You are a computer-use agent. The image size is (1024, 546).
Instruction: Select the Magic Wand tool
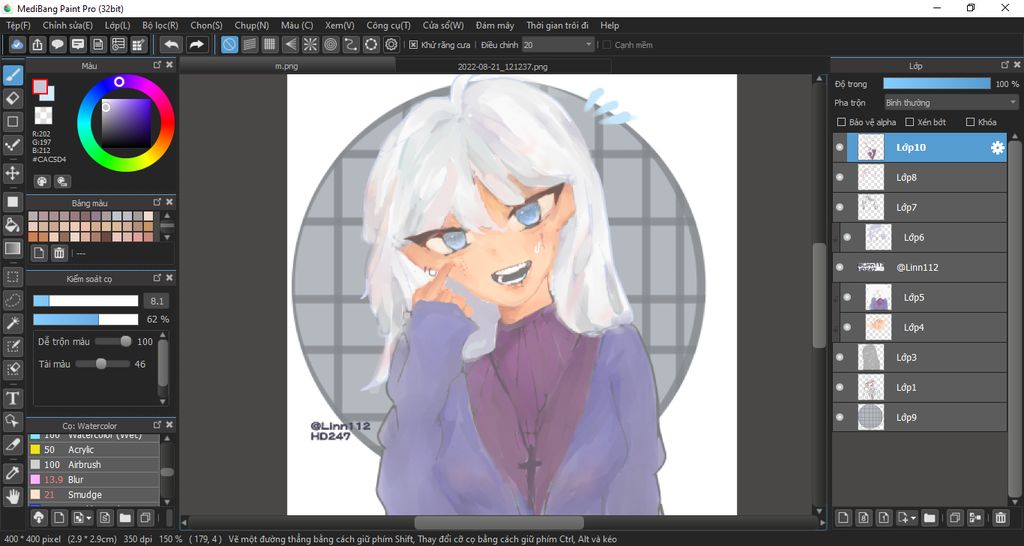tap(12, 323)
